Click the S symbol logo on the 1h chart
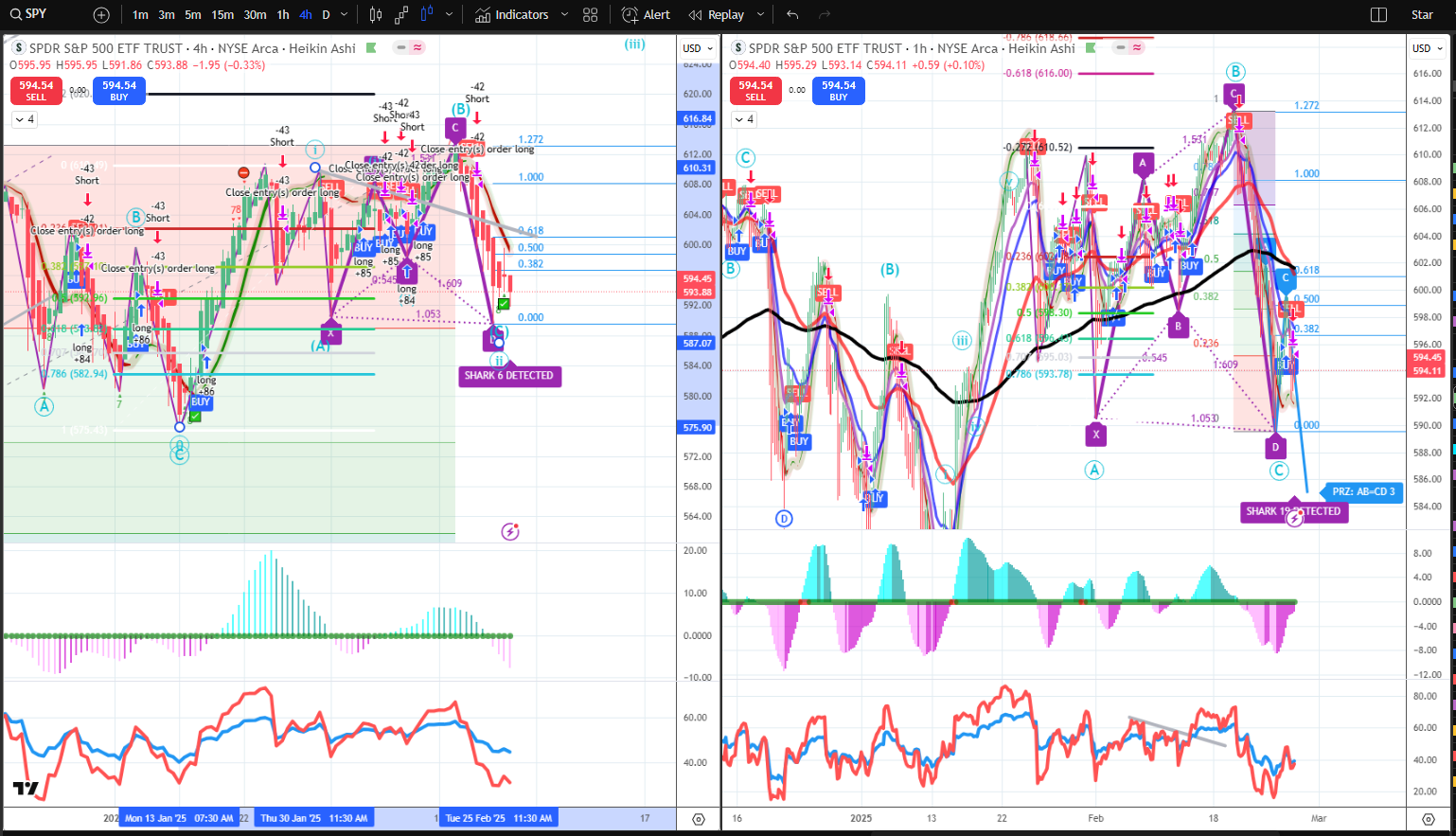 point(738,48)
